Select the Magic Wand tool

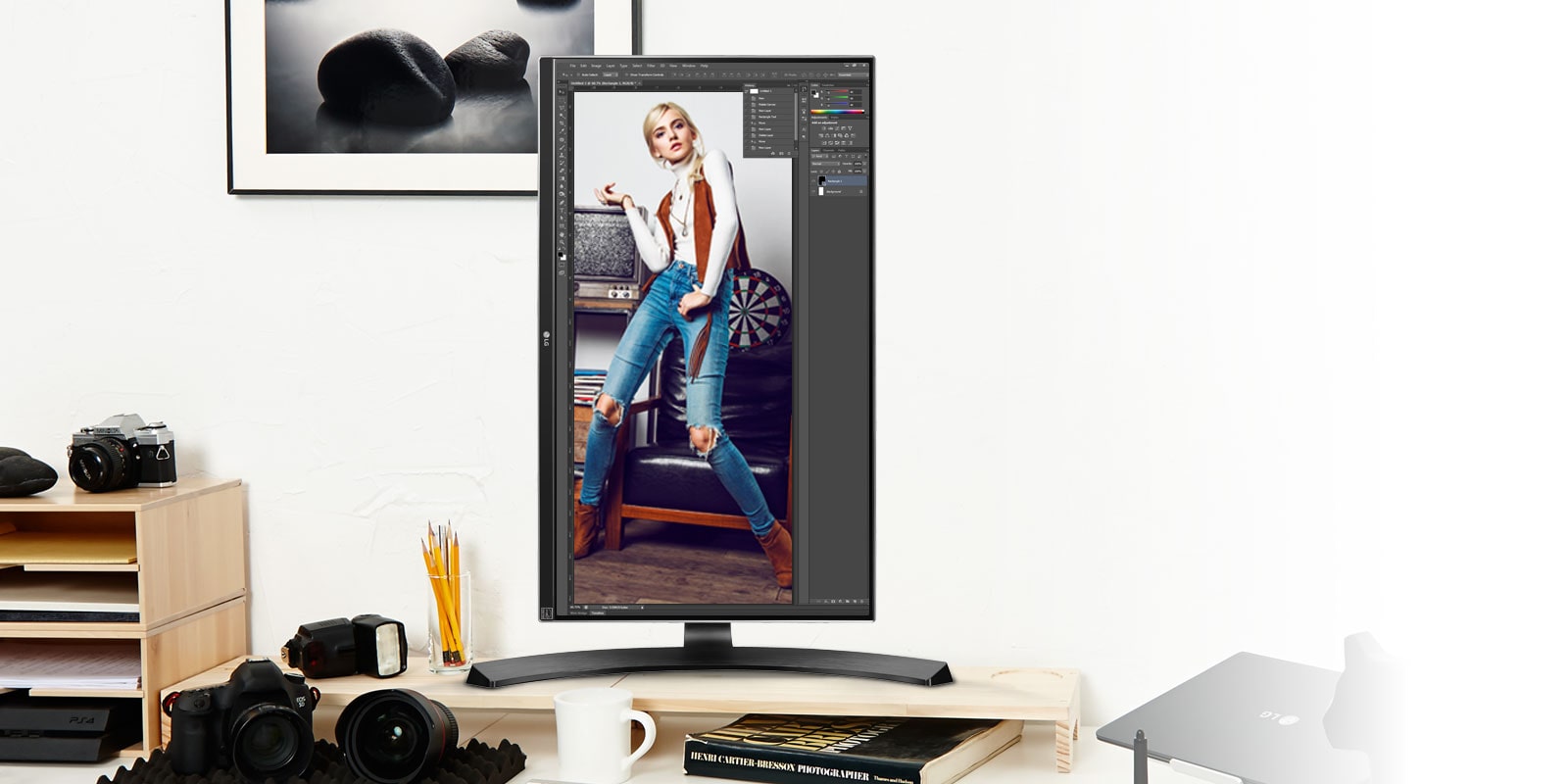click(562, 116)
